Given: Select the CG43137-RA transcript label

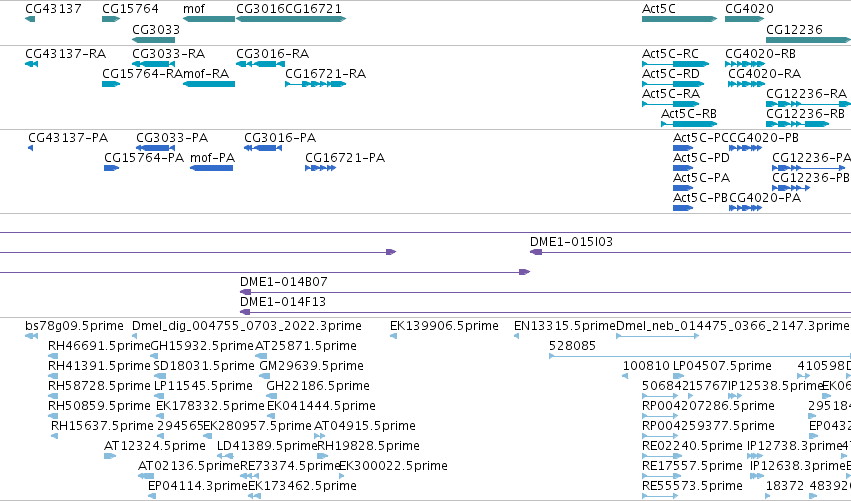Looking at the screenshot, I should click(66, 54).
